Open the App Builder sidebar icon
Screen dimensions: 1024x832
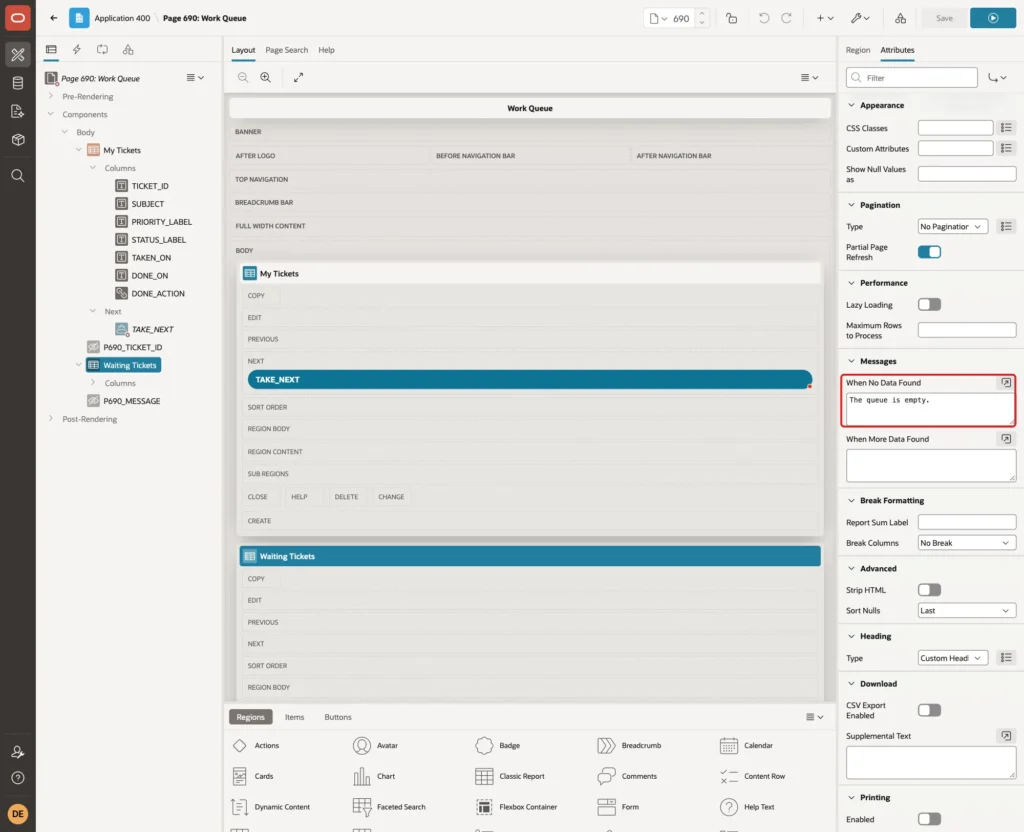coord(18,54)
